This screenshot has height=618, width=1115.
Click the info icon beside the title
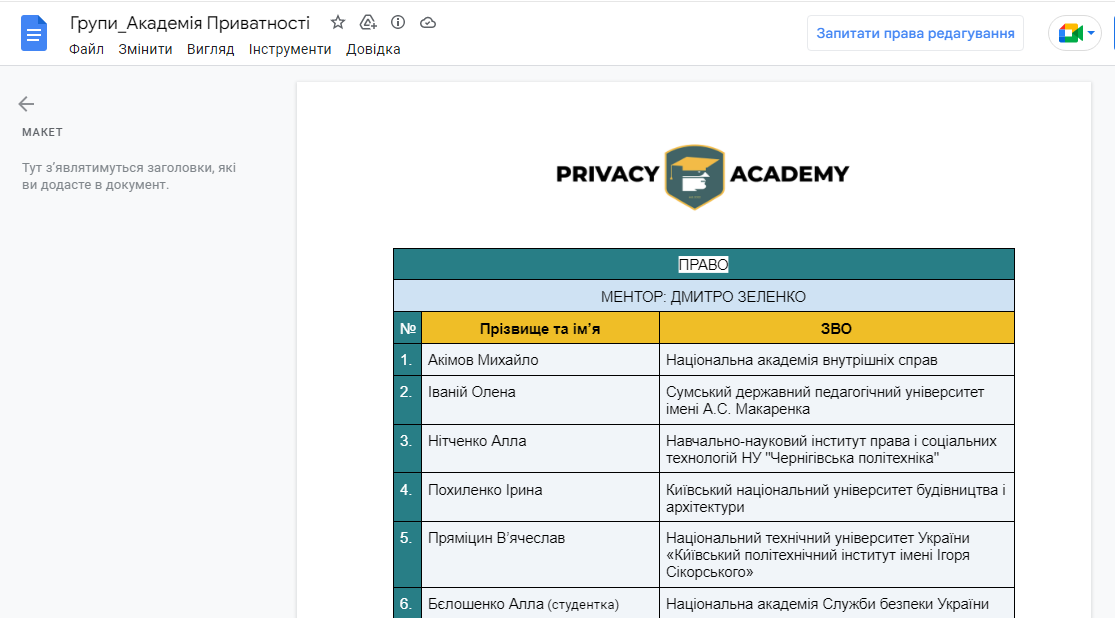398,22
